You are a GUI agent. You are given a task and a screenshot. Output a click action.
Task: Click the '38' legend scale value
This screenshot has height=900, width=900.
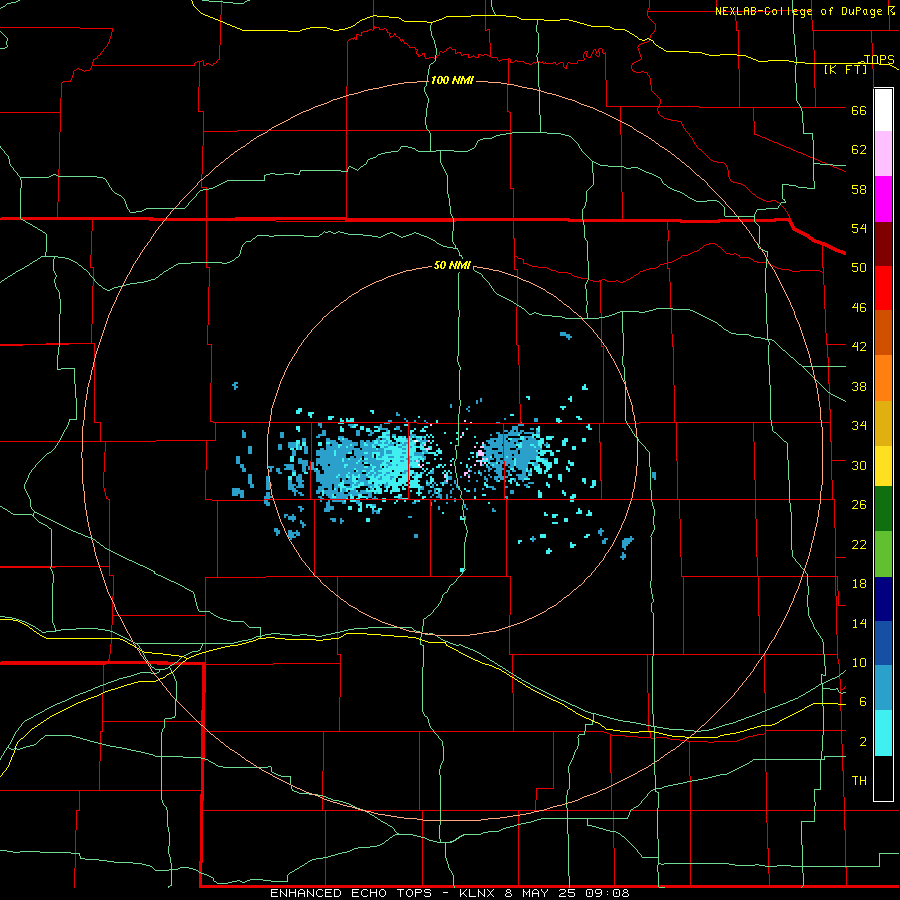(859, 387)
